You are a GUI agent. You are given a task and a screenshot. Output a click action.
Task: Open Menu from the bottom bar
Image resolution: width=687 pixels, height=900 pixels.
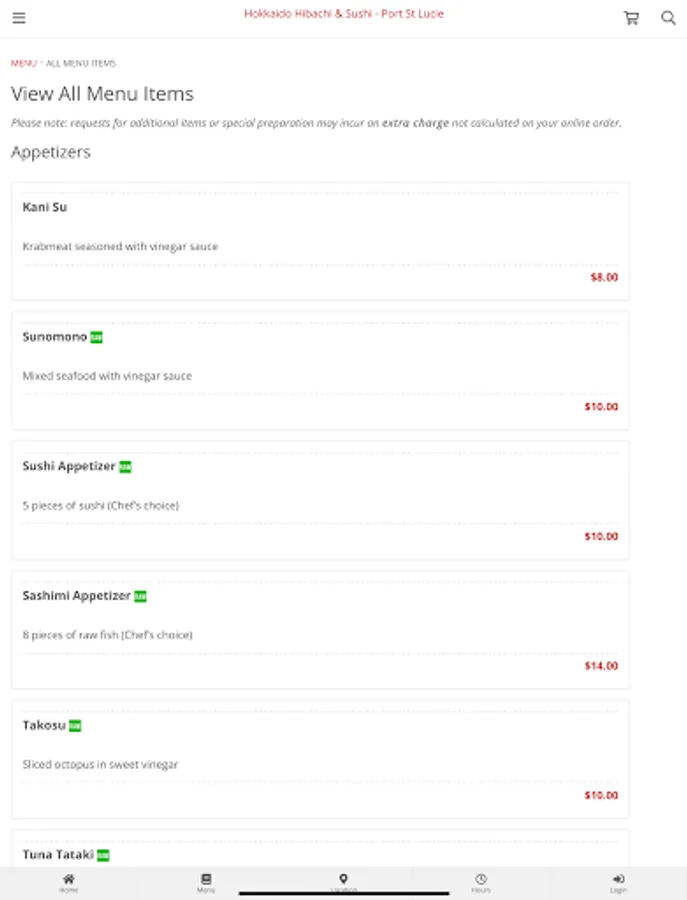pyautogui.click(x=206, y=882)
